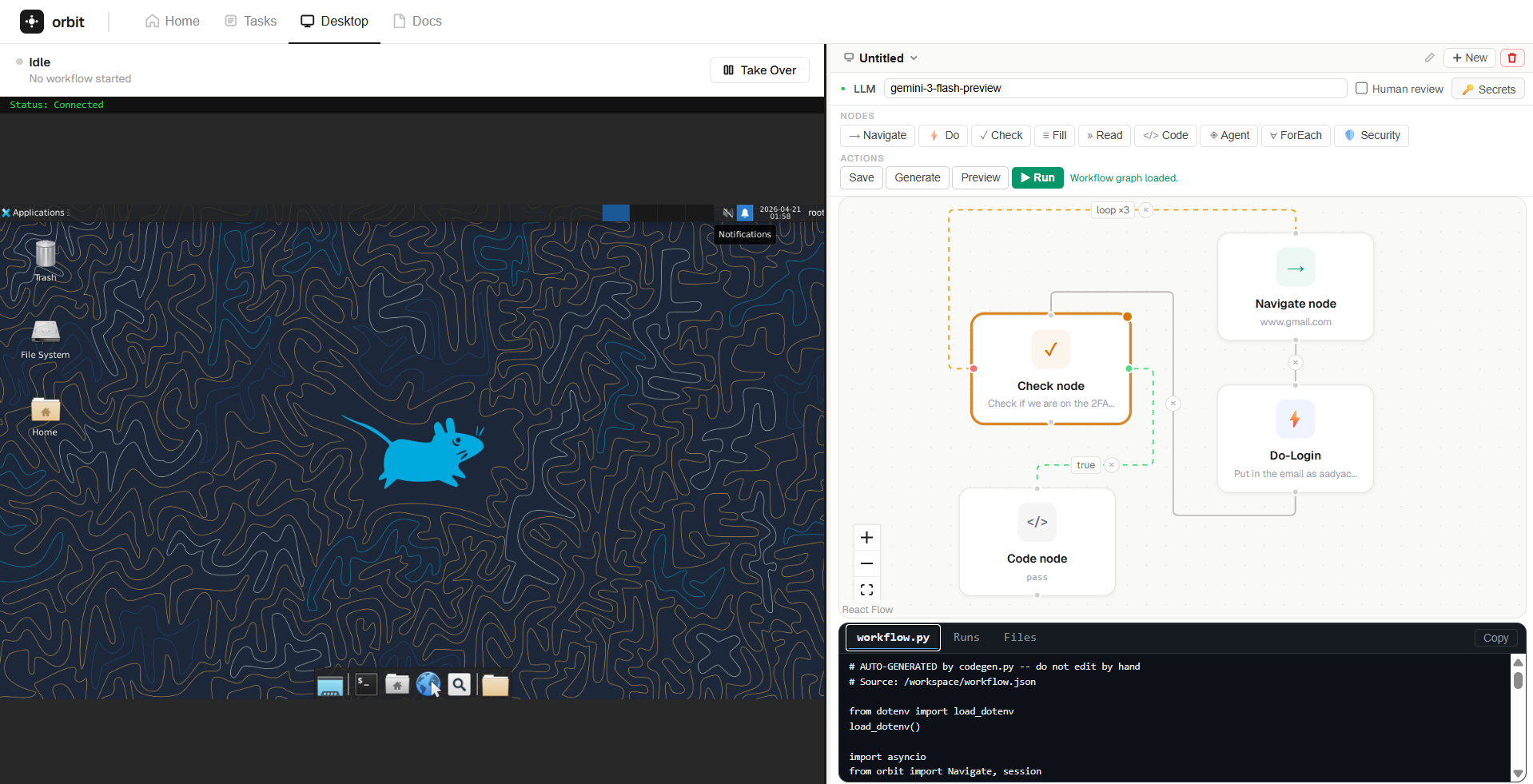1533x784 pixels.
Task: Select the workflow.py tab
Action: [x=893, y=638]
